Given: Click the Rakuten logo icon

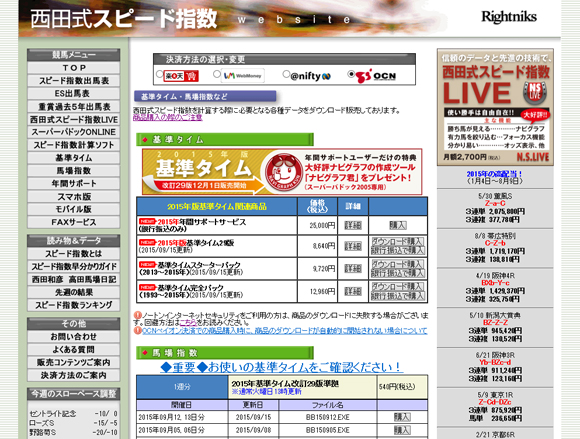Looking at the screenshot, I should coord(181,76).
